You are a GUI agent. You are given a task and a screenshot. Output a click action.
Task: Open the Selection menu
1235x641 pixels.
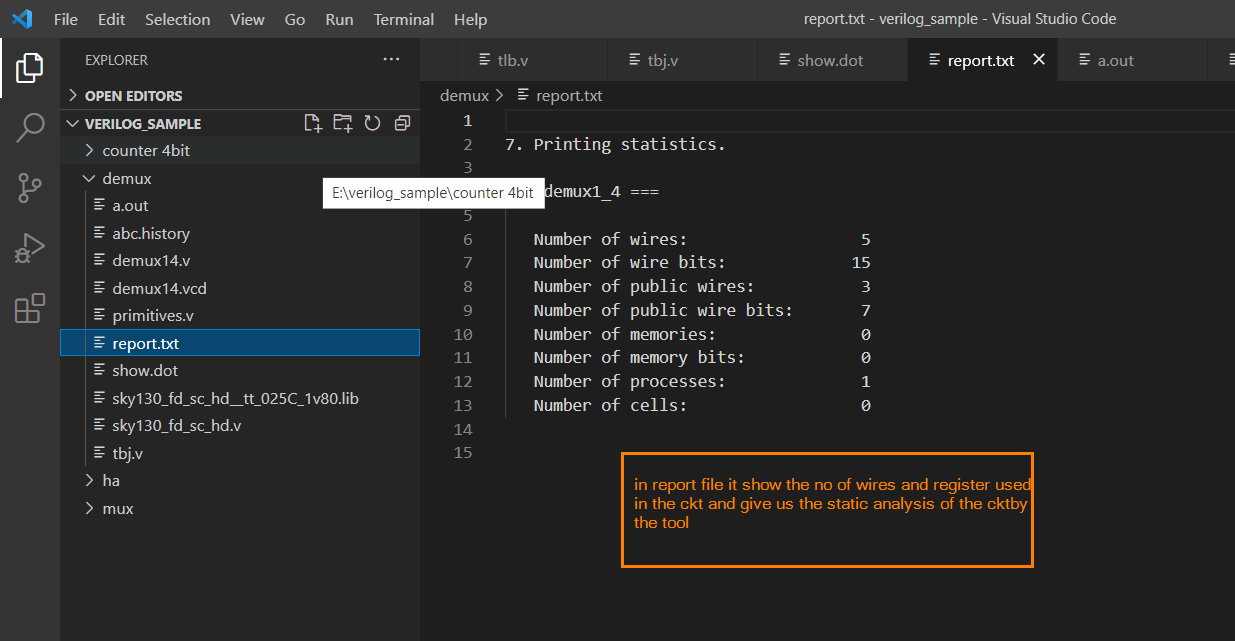pyautogui.click(x=177, y=19)
